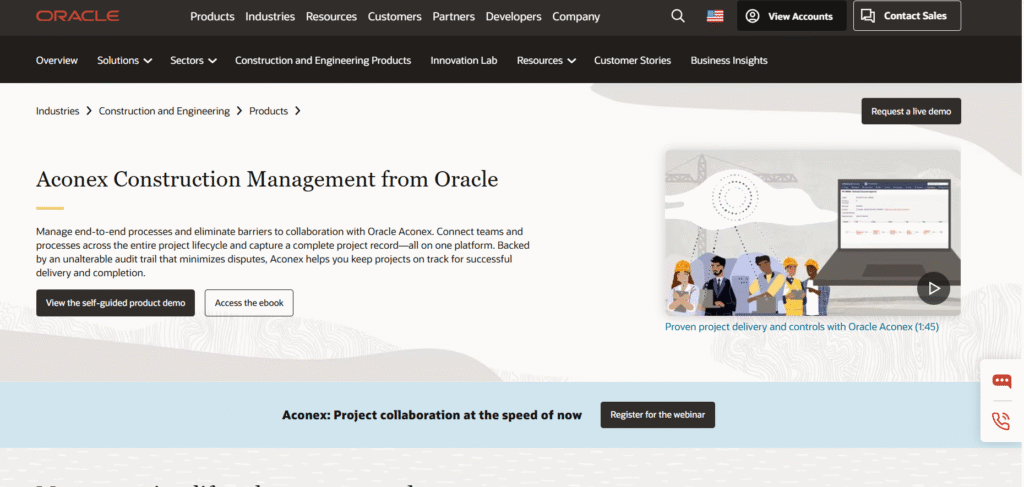Click the Aconex: Project collaboration banner text
The width and height of the screenshot is (1024, 487).
click(x=432, y=415)
